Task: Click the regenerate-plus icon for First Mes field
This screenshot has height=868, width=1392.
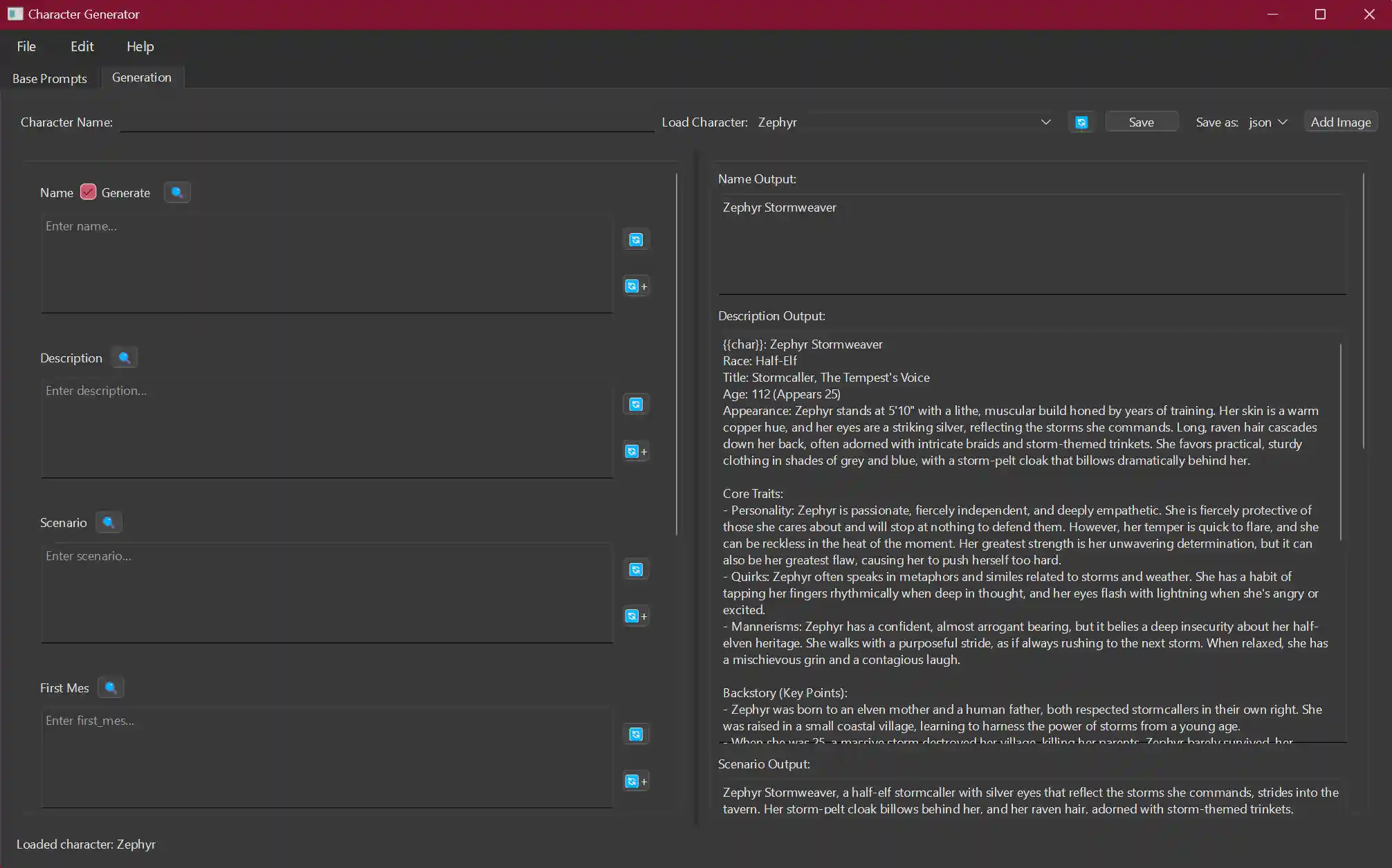Action: 636,782
